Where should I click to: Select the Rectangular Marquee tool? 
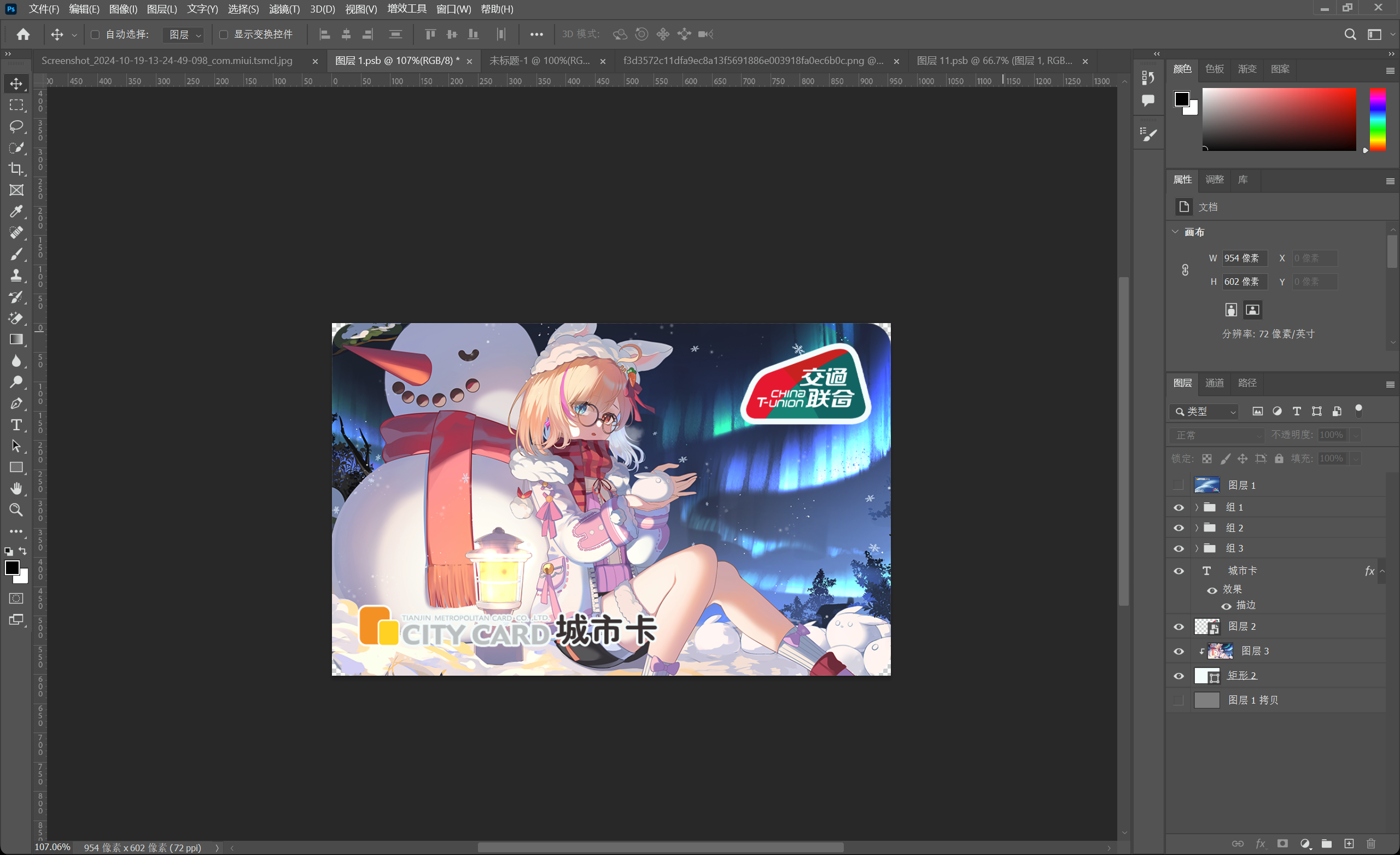coord(16,105)
